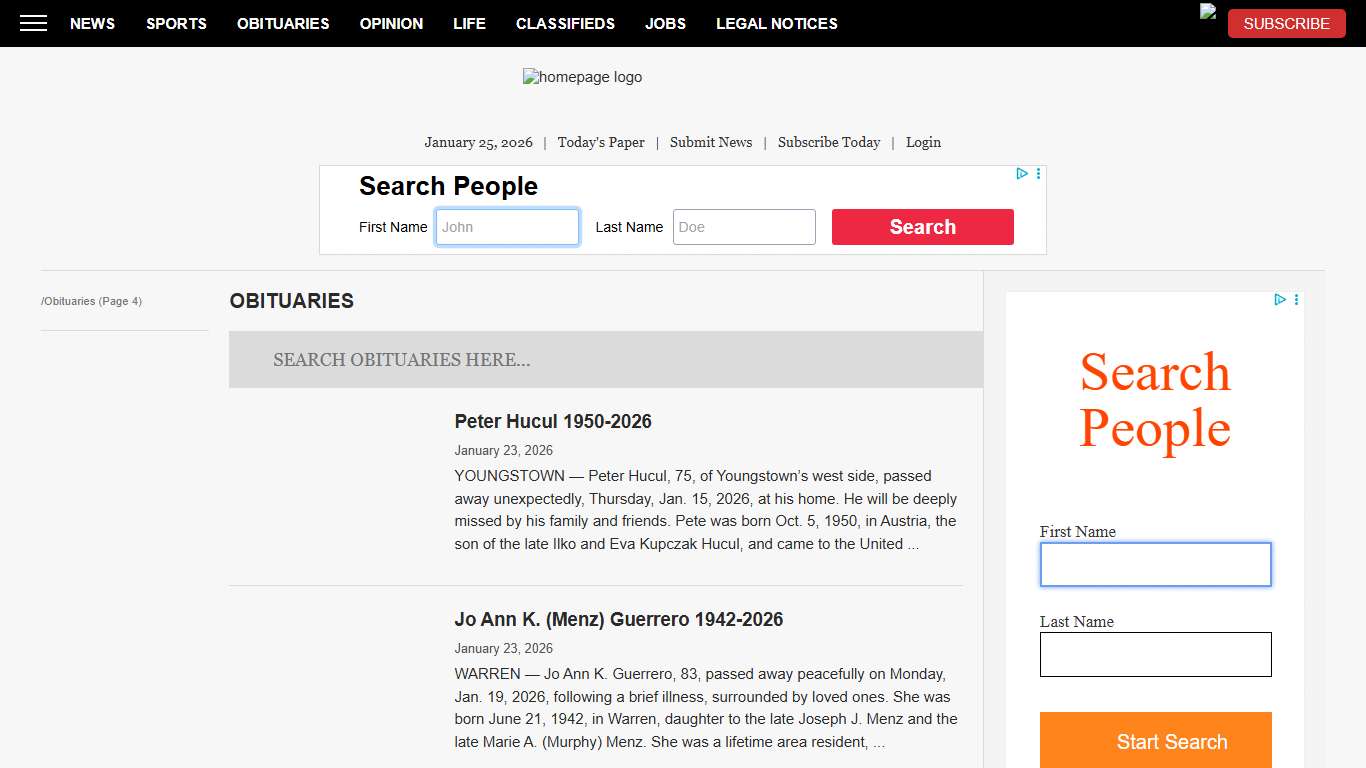
Task: Click the broken image icon beside Subscribe
Action: (1208, 12)
